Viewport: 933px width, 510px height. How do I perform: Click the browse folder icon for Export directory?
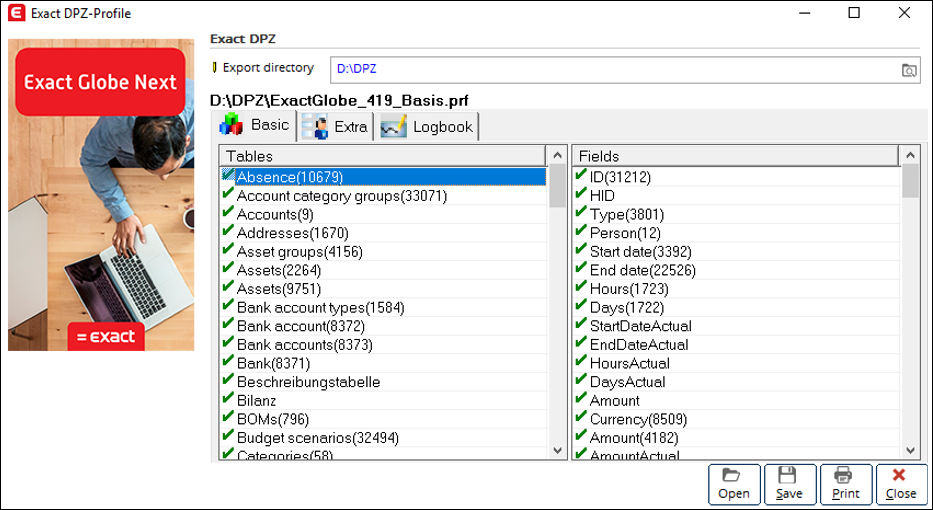[909, 70]
